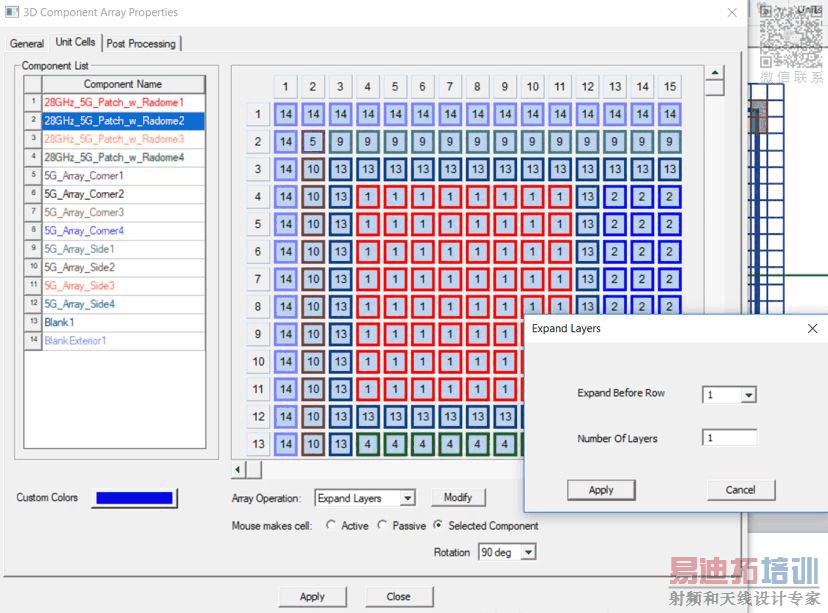
Task: Click the array grid scroll-up arrow
Action: pyautogui.click(x=714, y=72)
